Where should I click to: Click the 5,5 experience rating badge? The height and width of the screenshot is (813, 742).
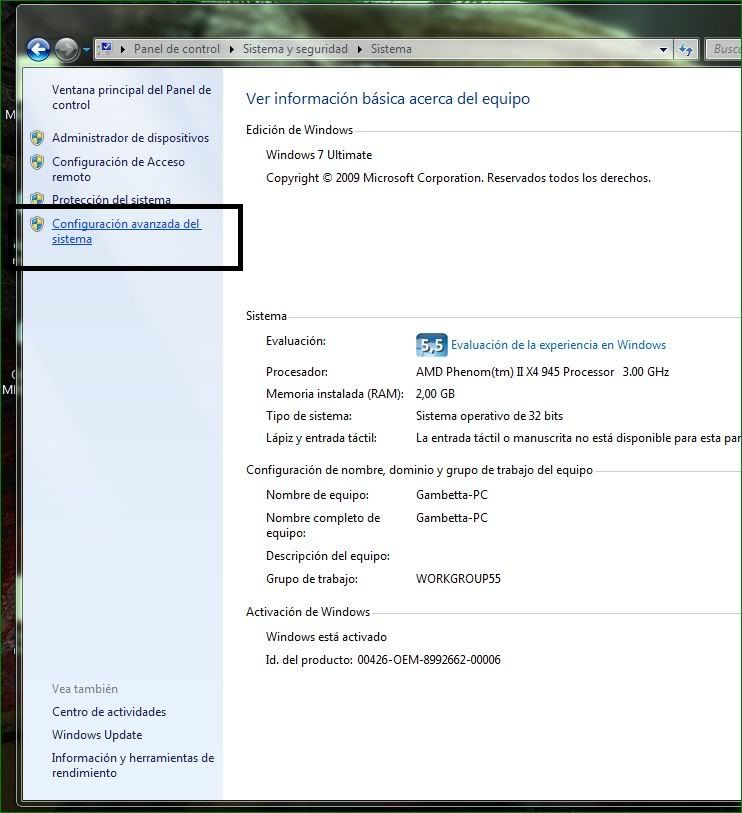tap(431, 345)
